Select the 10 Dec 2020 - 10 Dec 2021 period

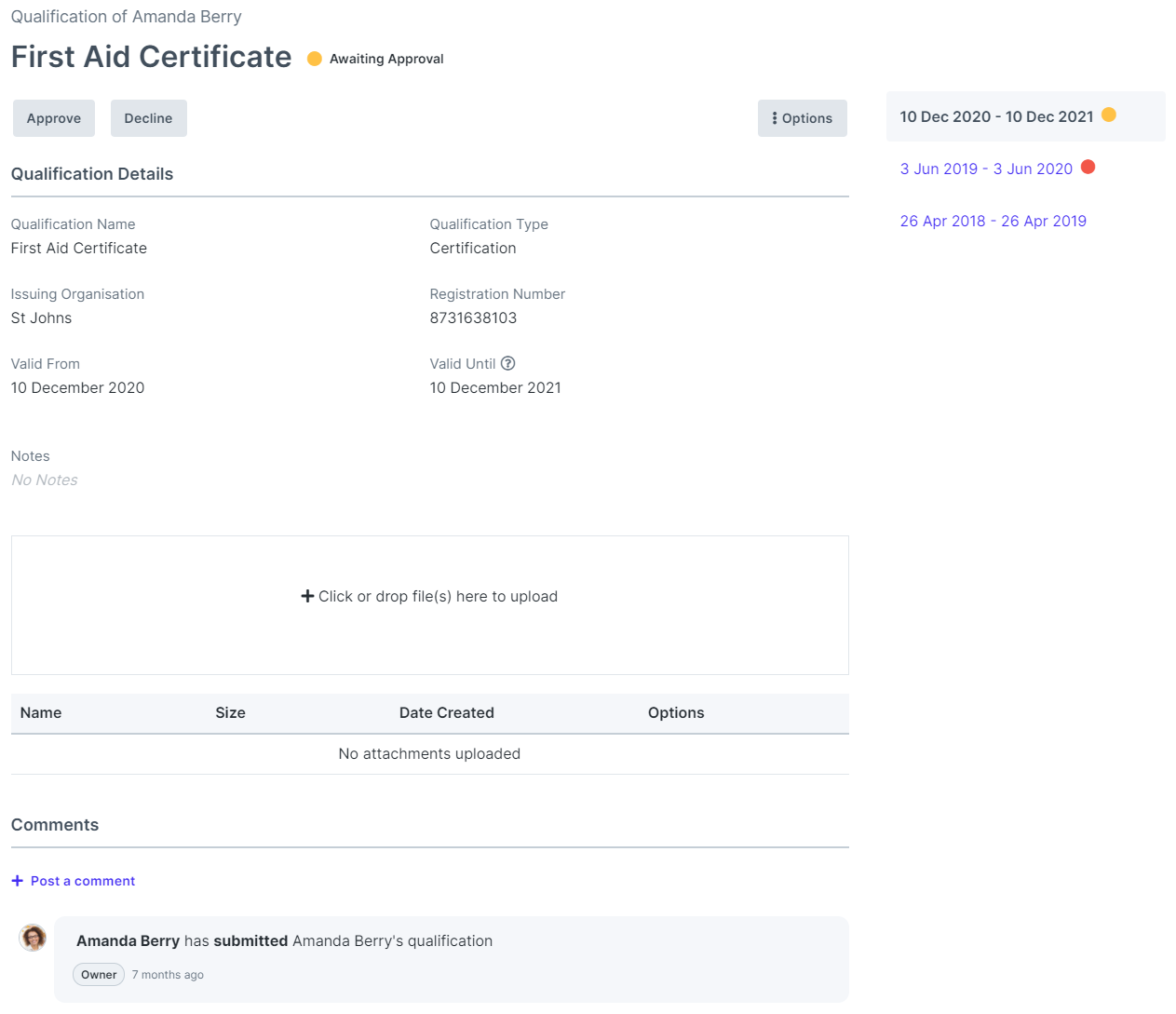[x=995, y=116]
